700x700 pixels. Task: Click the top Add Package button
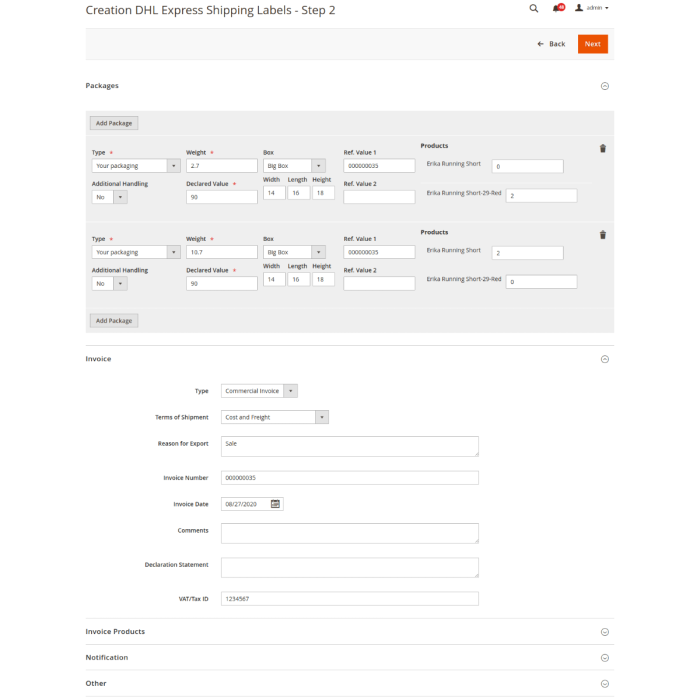pyautogui.click(x=114, y=123)
